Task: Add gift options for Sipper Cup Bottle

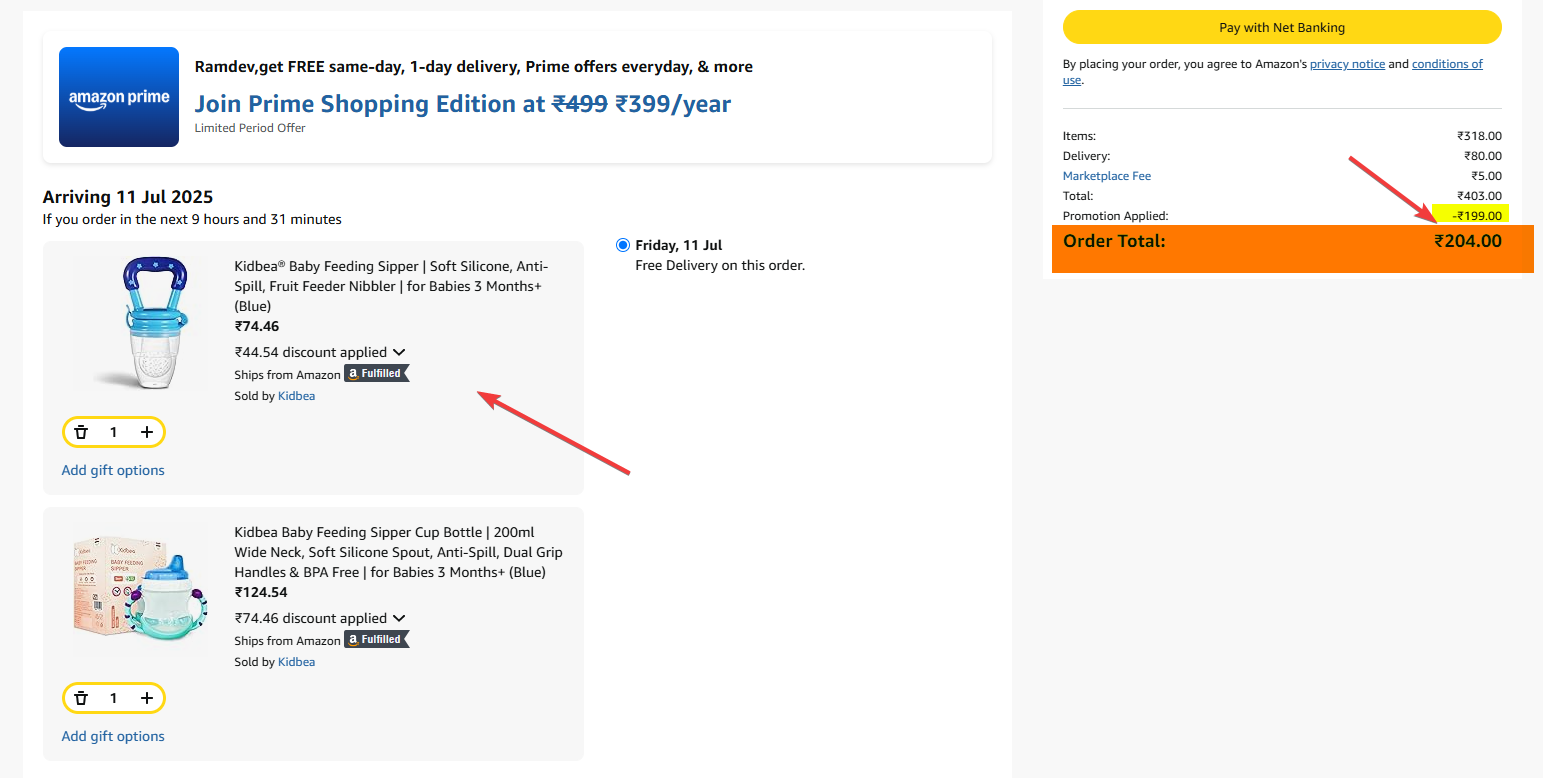Action: 113,736
